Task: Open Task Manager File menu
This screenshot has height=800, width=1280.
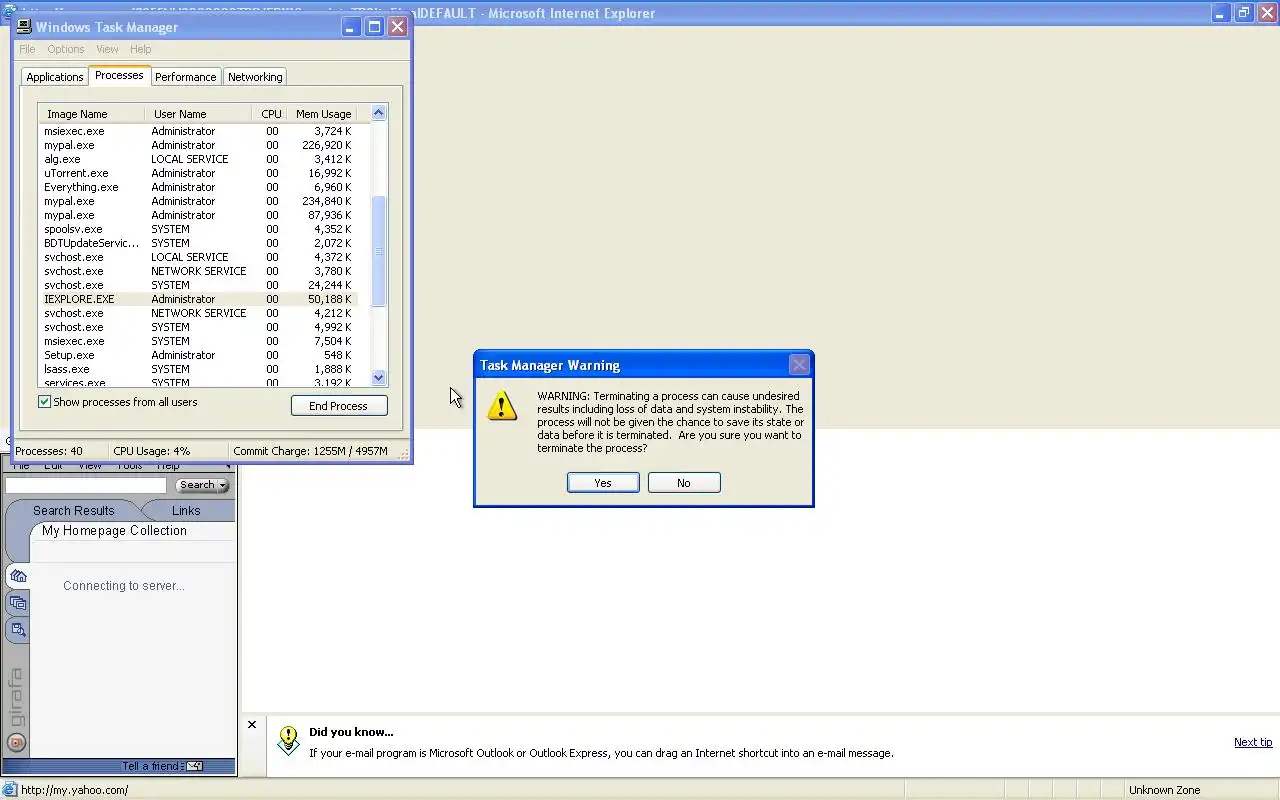Action: click(x=27, y=49)
